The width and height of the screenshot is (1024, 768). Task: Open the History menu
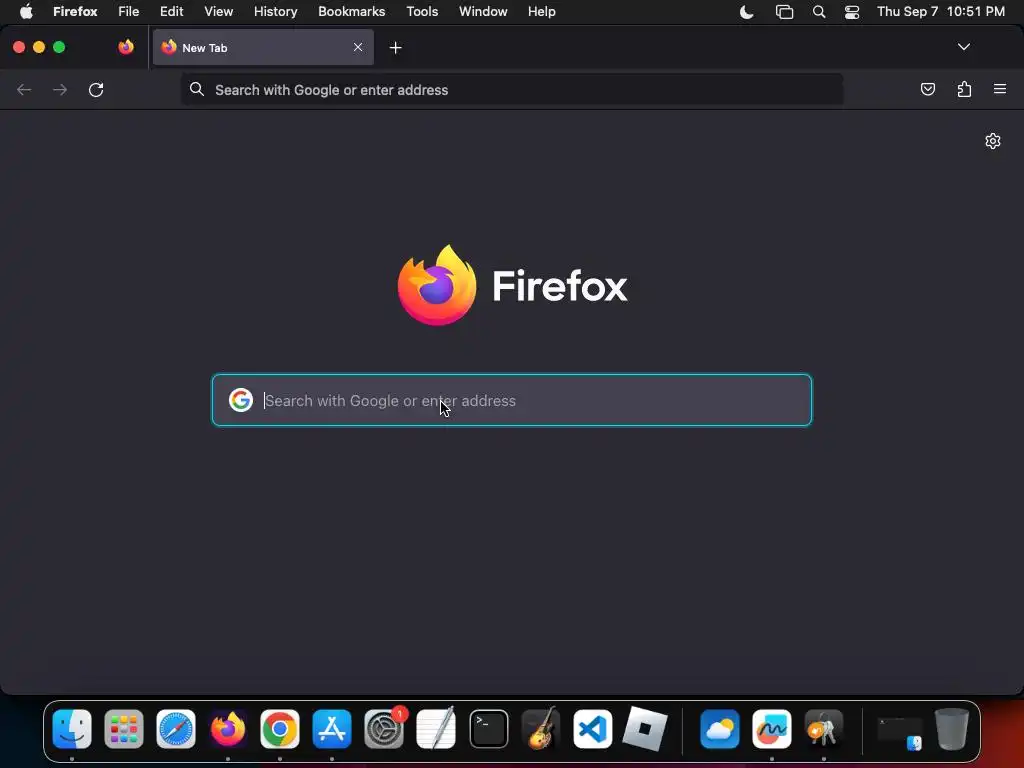click(276, 12)
